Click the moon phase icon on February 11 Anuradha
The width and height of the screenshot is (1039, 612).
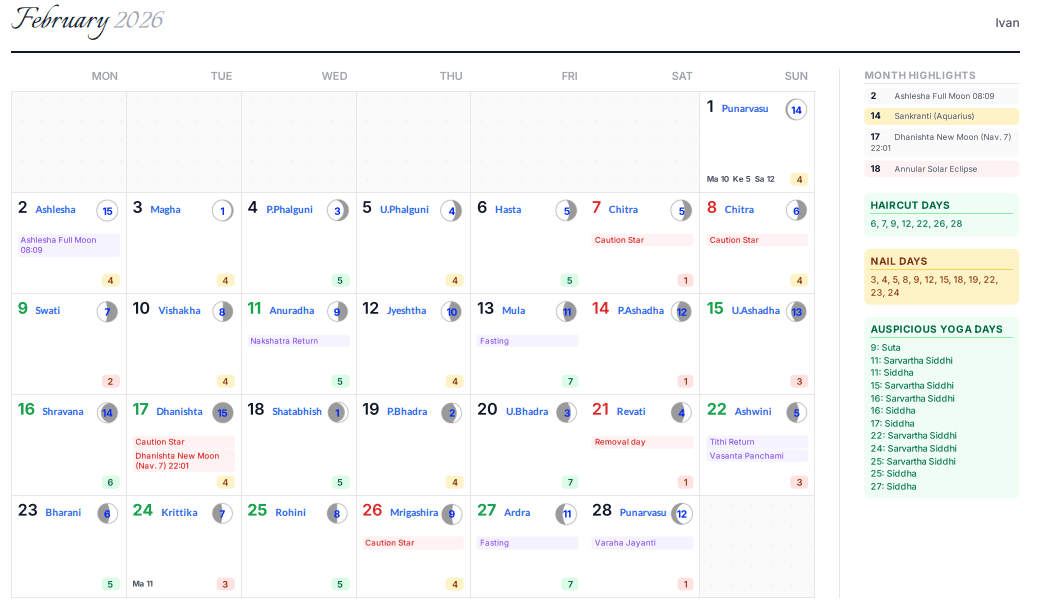tap(336, 312)
